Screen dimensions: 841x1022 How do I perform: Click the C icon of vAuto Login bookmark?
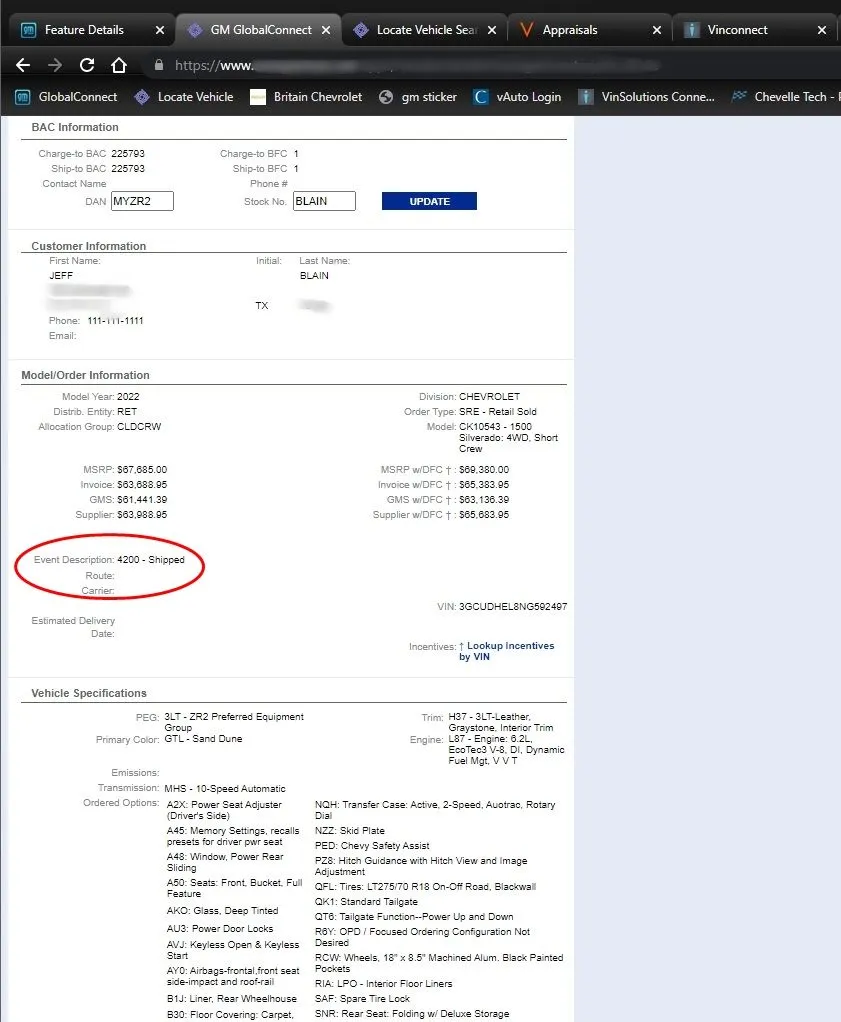point(480,97)
